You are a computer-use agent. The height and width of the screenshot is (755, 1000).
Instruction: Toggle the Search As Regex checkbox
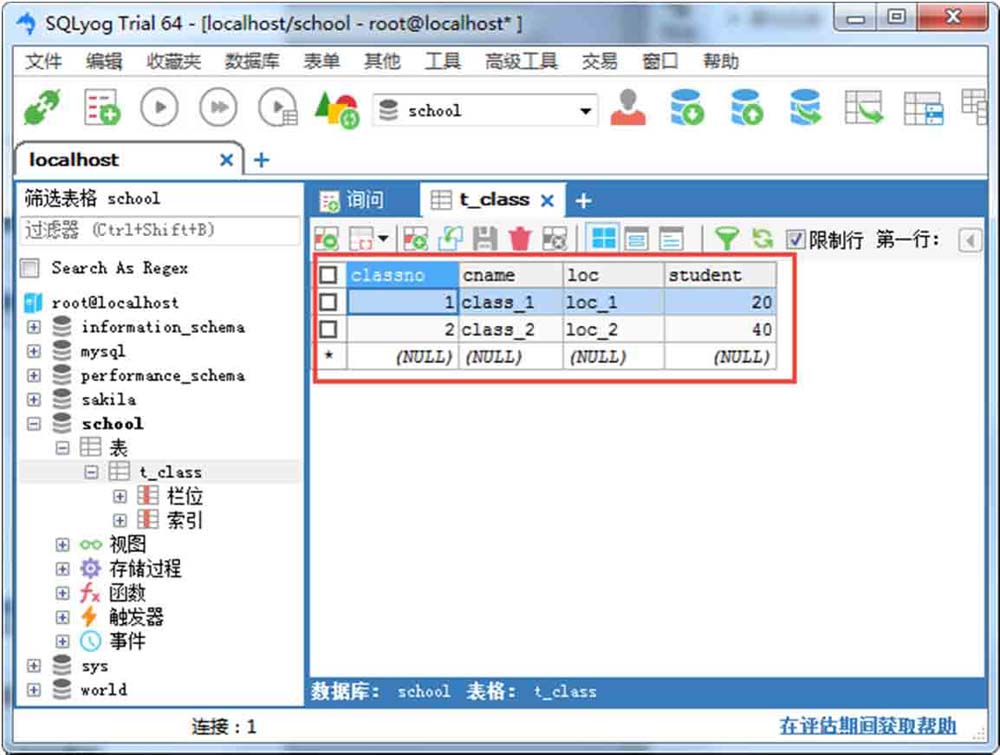coord(30,268)
